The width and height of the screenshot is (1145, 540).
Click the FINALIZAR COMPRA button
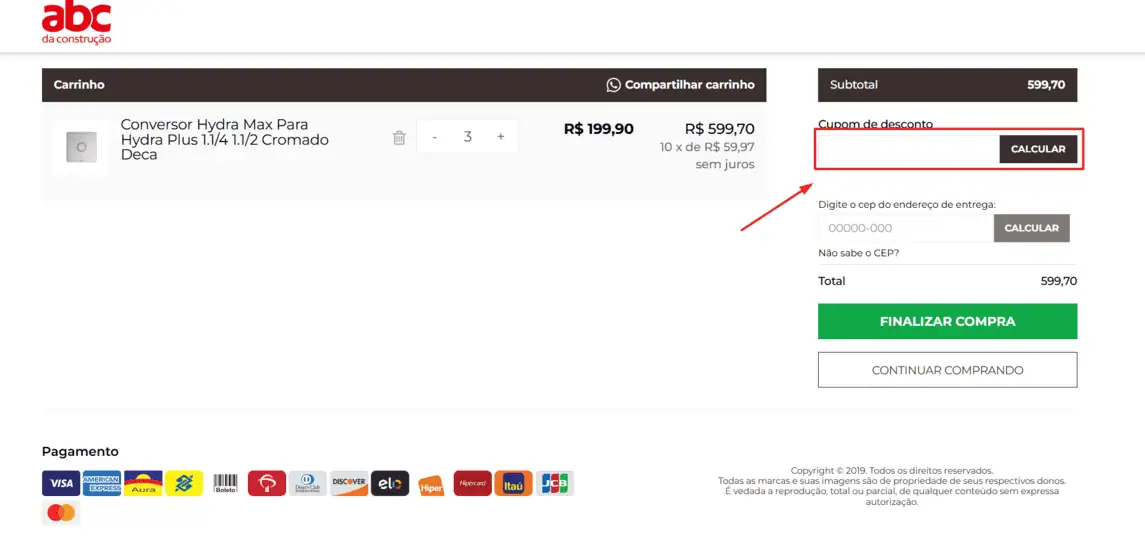point(947,322)
